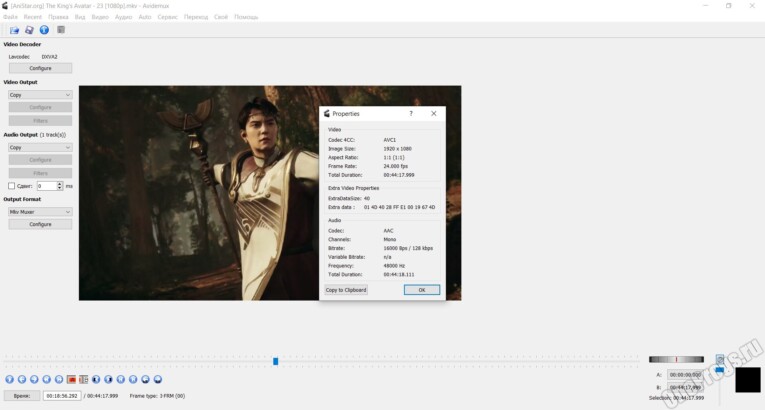Select the 1920 x 1080 image size text

pos(397,149)
